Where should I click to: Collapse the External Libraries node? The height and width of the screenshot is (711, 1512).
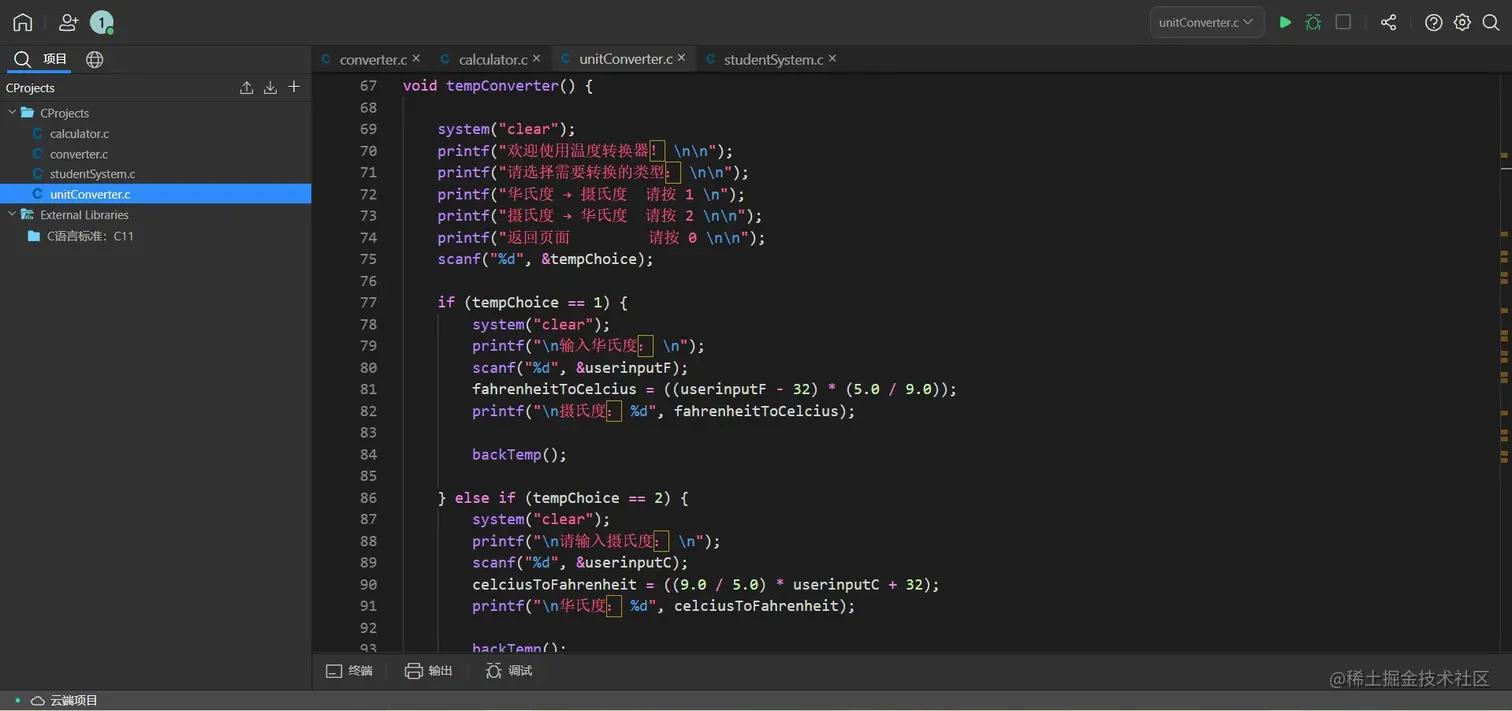pos(12,214)
